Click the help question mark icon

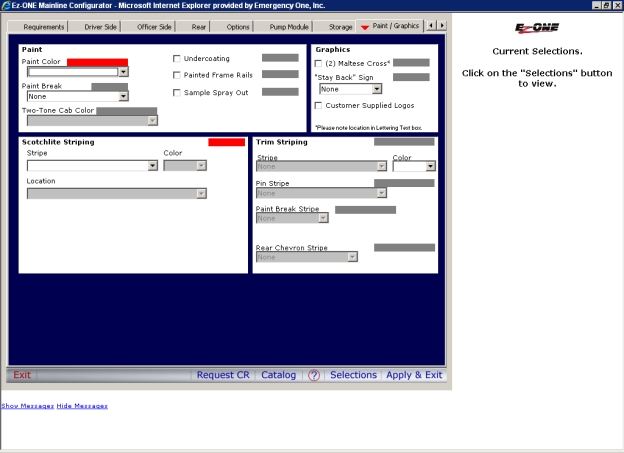(x=314, y=375)
